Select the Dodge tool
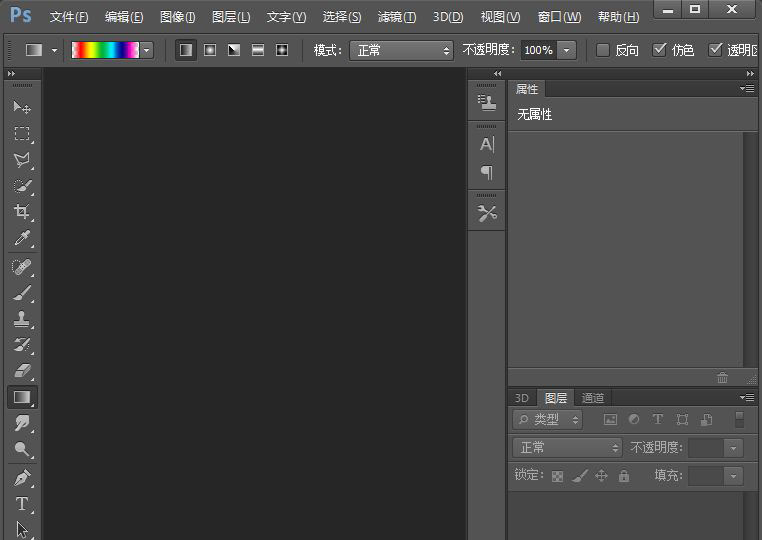This screenshot has width=762, height=540. click(x=22, y=449)
